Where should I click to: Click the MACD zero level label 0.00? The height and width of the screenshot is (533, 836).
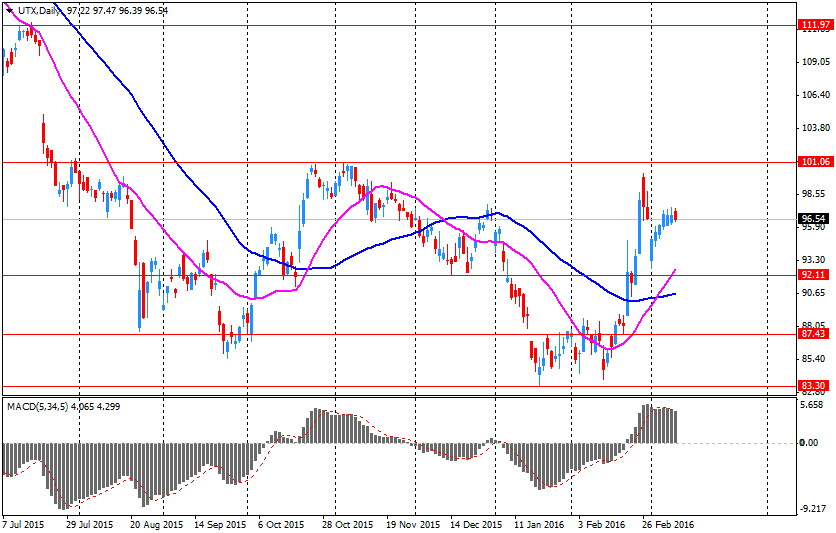tap(809, 443)
